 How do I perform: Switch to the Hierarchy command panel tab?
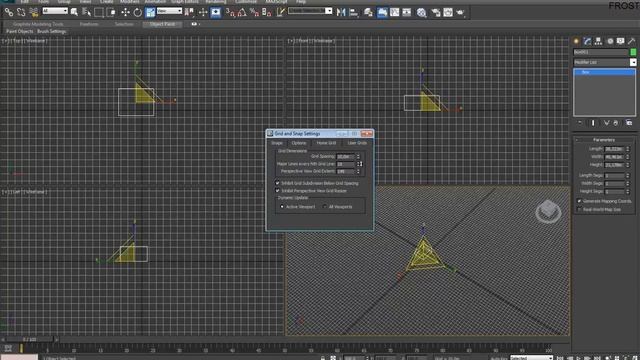tap(598, 41)
